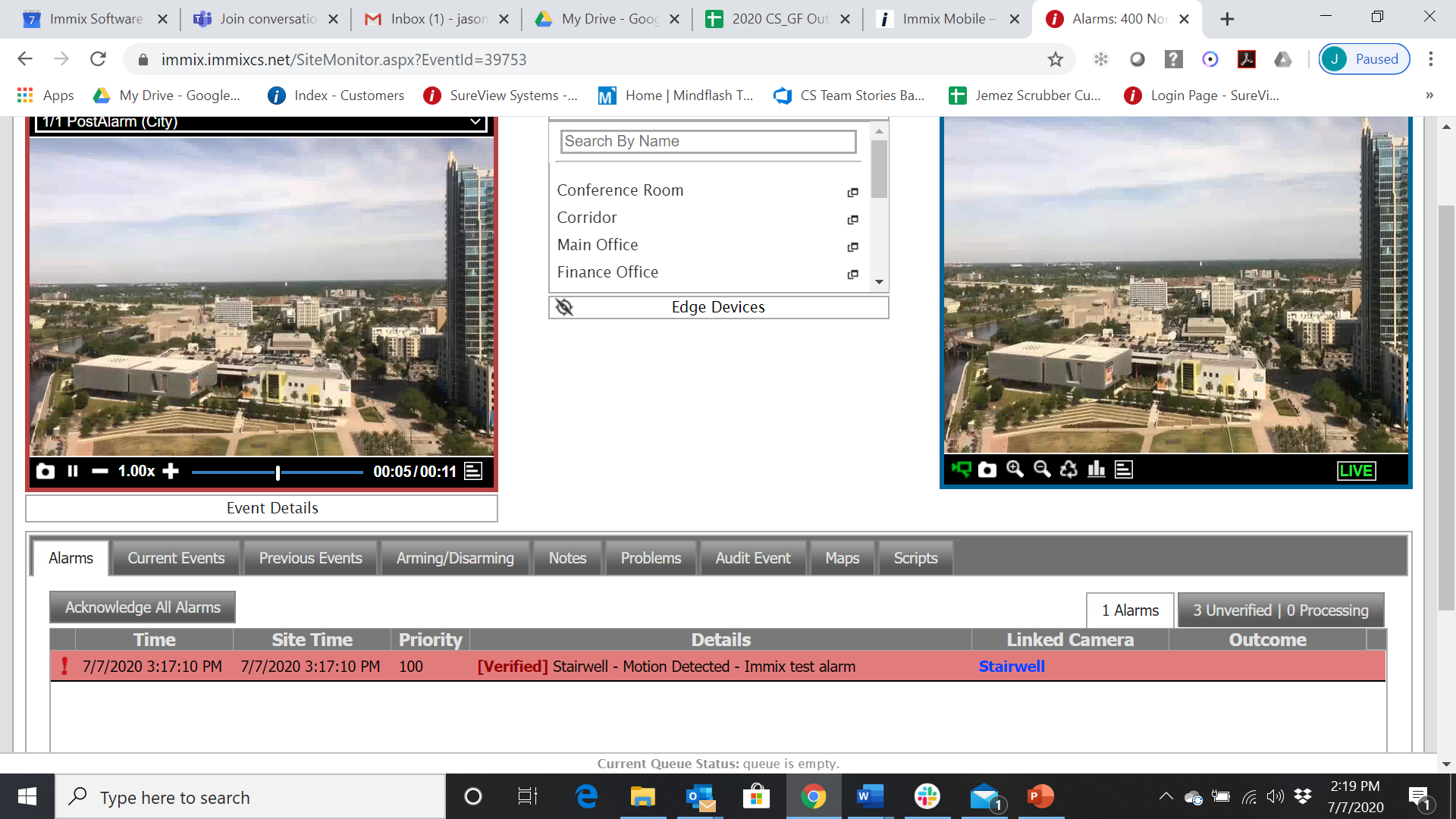Take a snapshot of the playback video
Image resolution: width=1456 pixels, height=819 pixels.
point(45,471)
